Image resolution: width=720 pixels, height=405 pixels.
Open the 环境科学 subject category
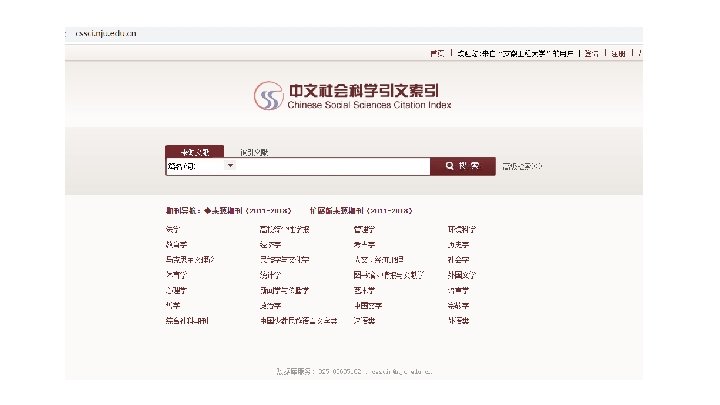[x=462, y=229]
